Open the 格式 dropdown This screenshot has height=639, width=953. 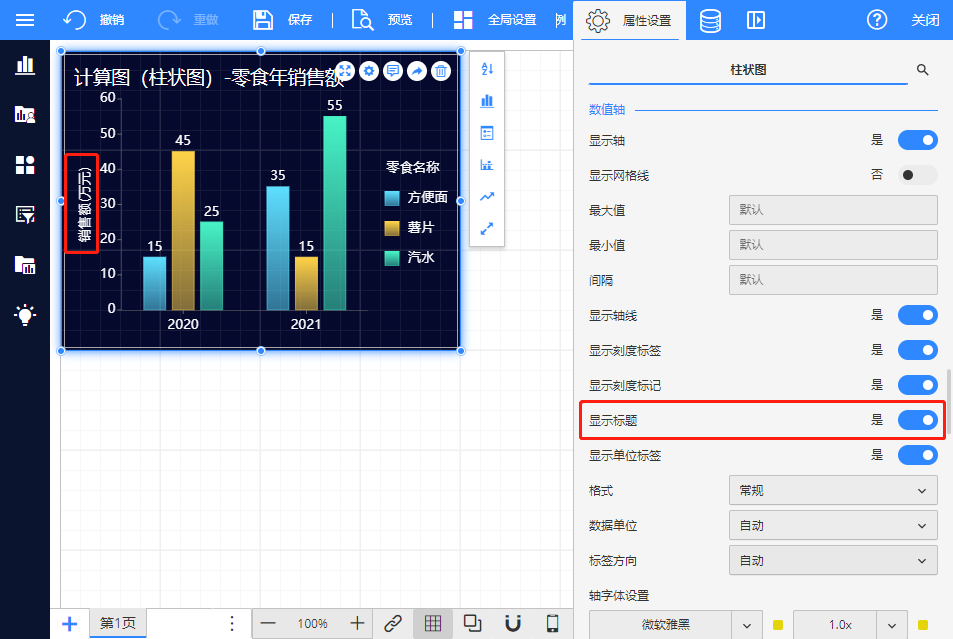(833, 490)
